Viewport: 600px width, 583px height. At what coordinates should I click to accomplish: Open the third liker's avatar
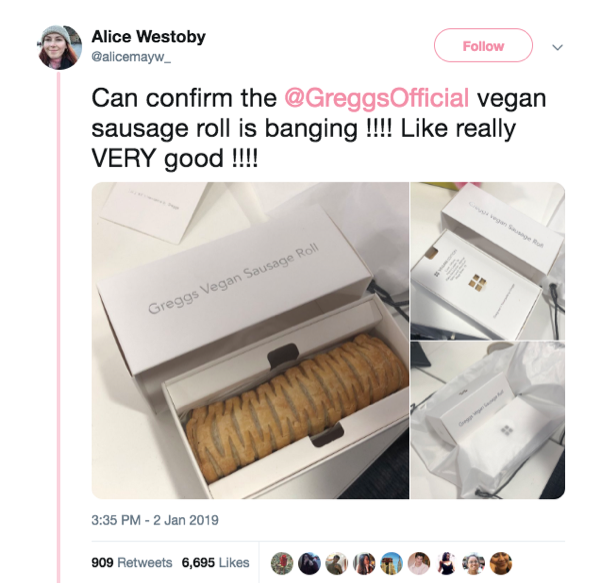pyautogui.click(x=336, y=563)
